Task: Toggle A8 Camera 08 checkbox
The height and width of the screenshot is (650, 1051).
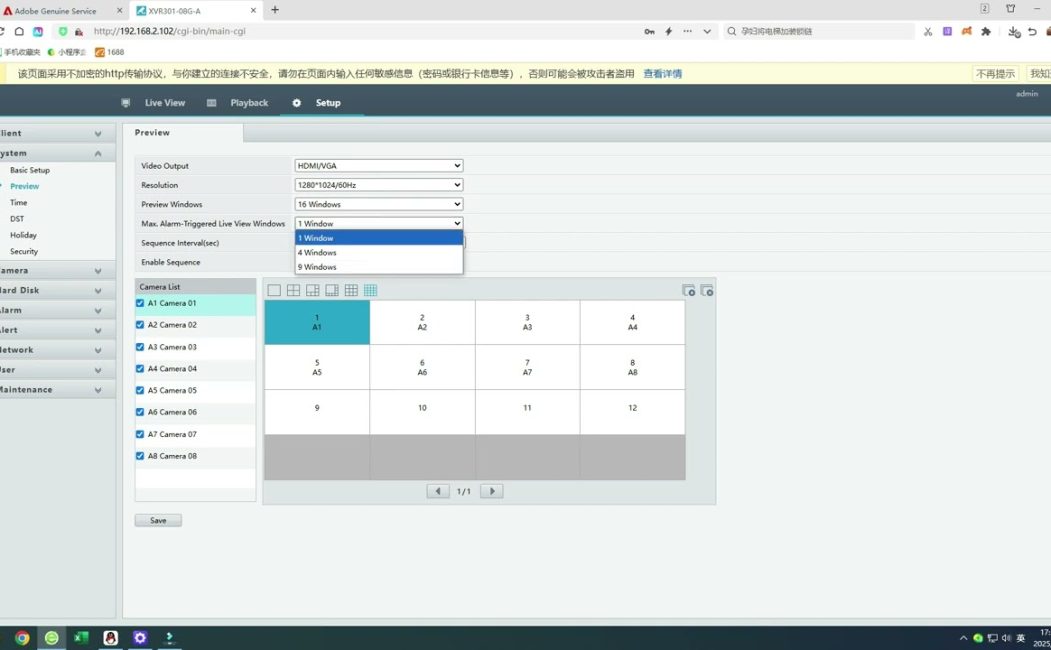Action: [x=141, y=456]
